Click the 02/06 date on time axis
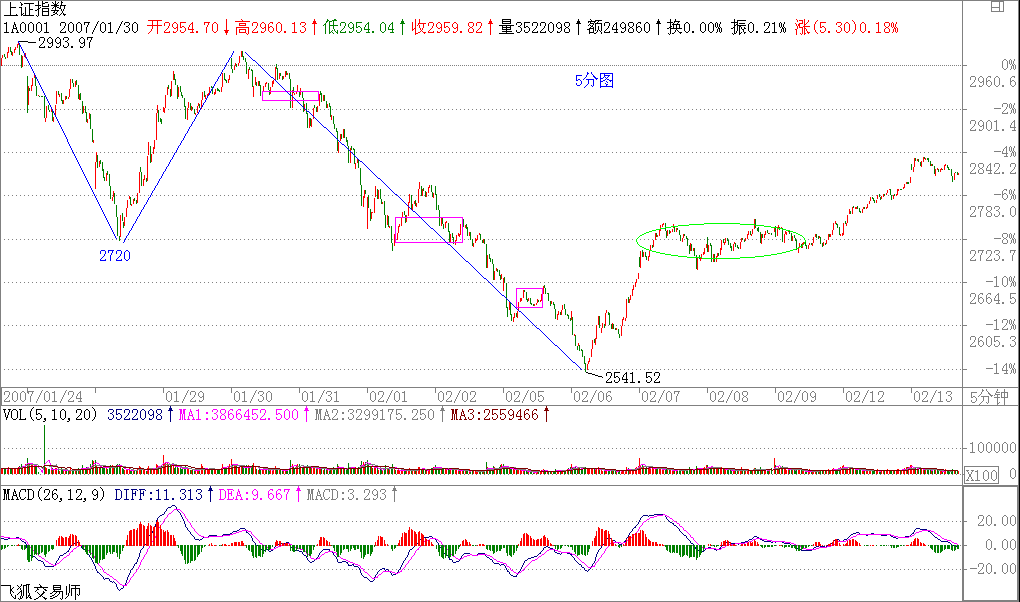This screenshot has width=1020, height=602. [586, 396]
